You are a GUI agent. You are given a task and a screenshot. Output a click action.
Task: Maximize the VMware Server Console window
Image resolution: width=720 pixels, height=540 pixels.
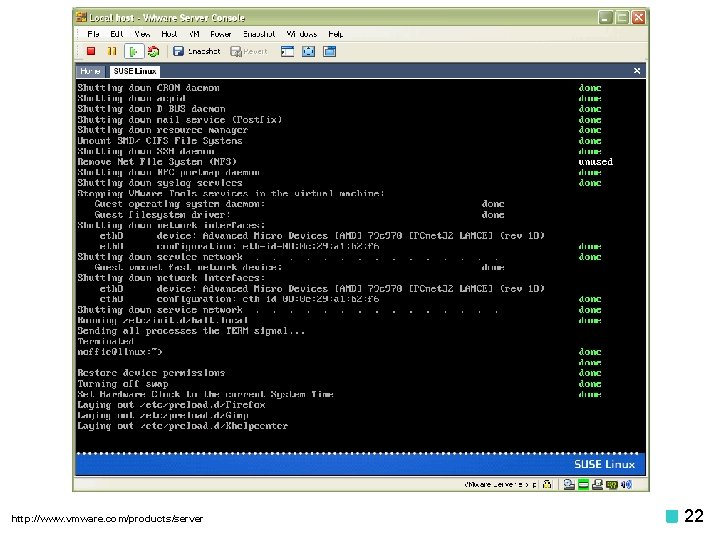[622, 18]
